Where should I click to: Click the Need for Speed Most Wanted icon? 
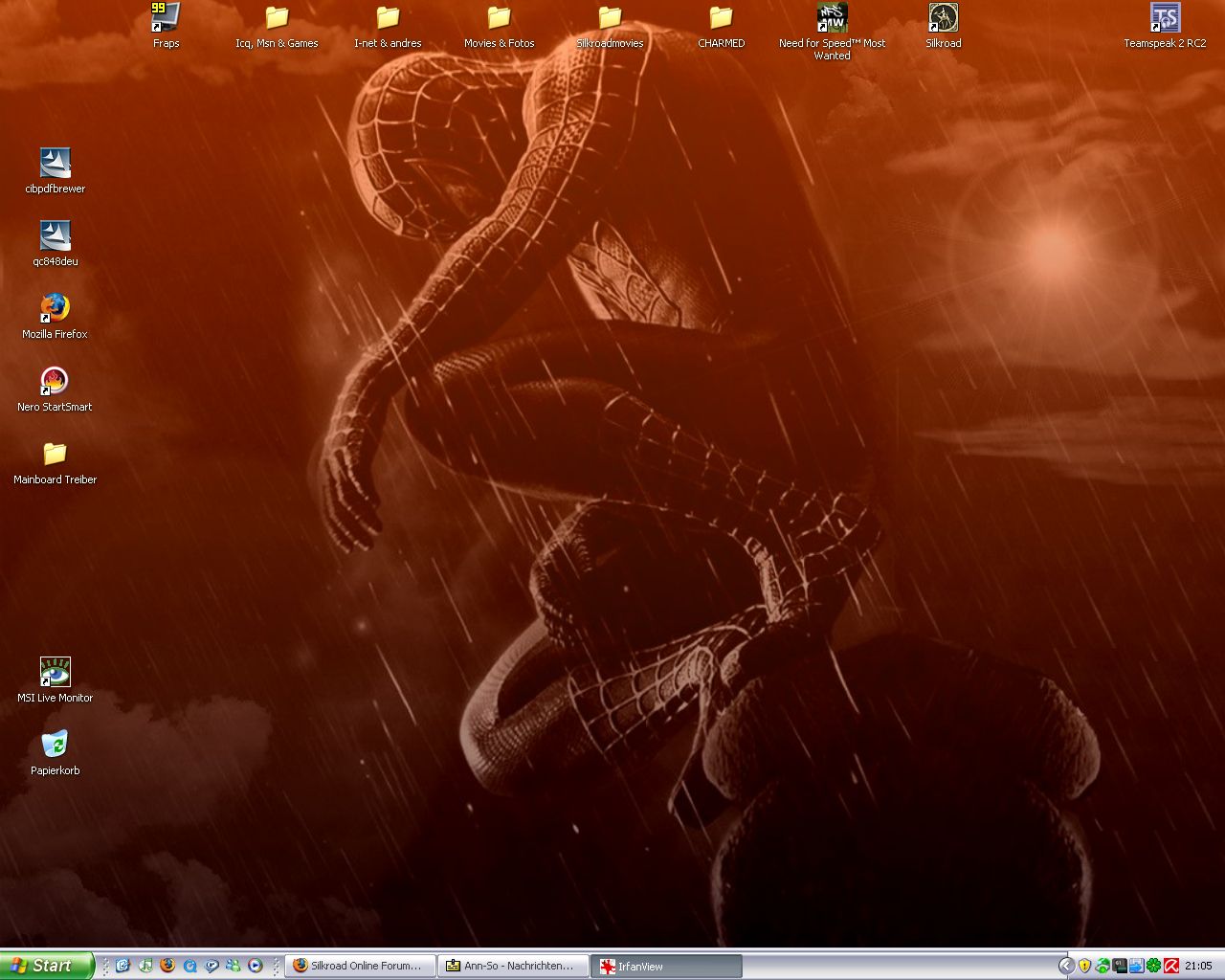[x=832, y=18]
